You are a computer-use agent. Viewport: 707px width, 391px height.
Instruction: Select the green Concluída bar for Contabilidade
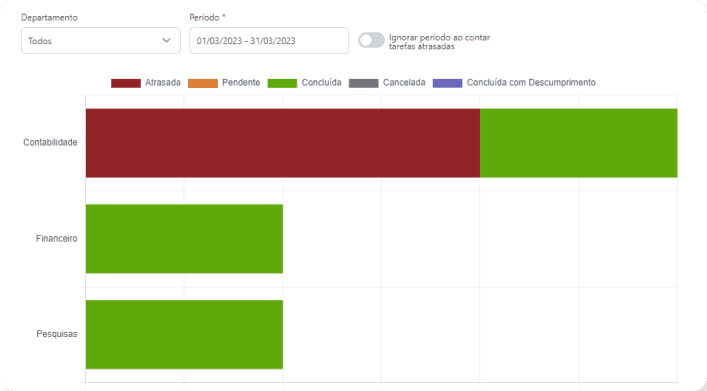[x=578, y=143]
